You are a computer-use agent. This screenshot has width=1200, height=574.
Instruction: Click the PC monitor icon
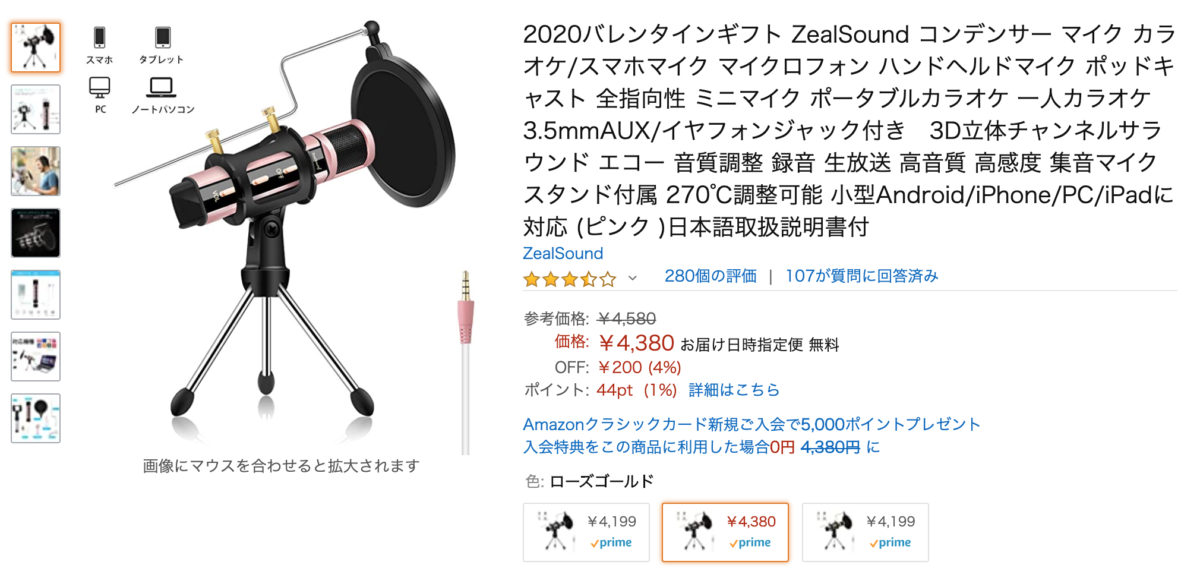pos(100,87)
